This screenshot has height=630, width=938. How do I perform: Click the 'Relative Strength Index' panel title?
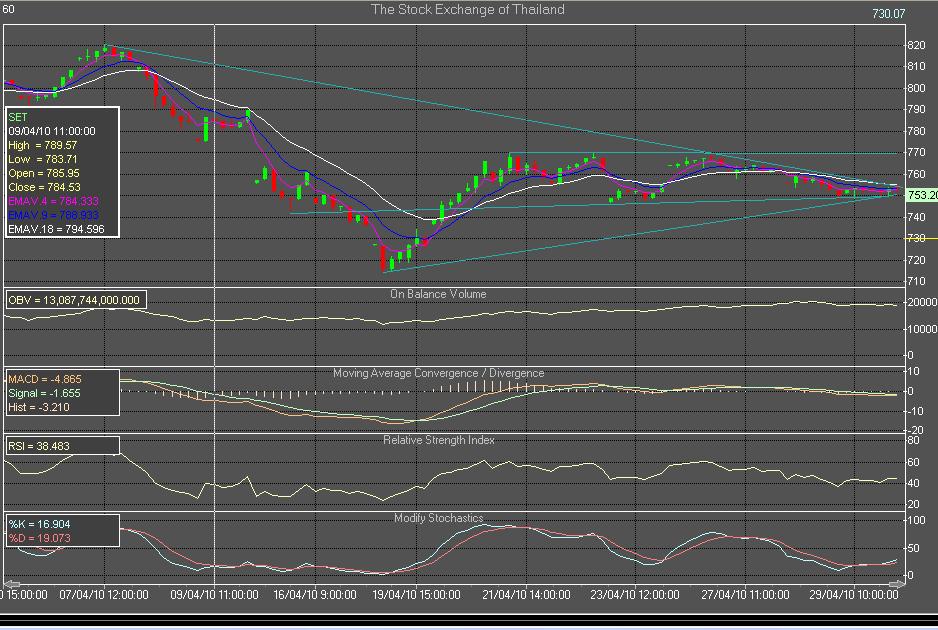[438, 440]
